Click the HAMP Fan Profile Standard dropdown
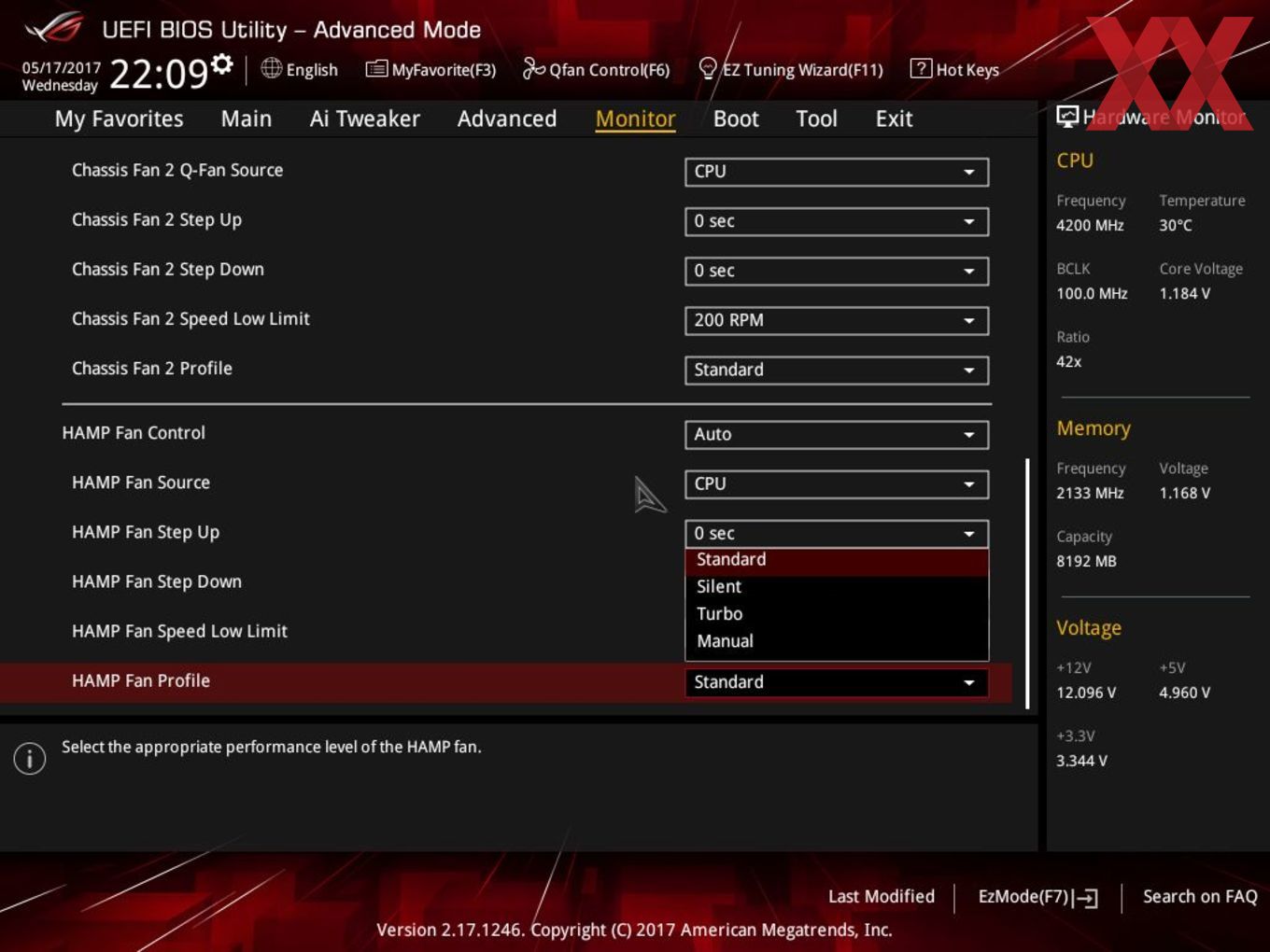Screen dimensions: 1270x952 pos(837,682)
